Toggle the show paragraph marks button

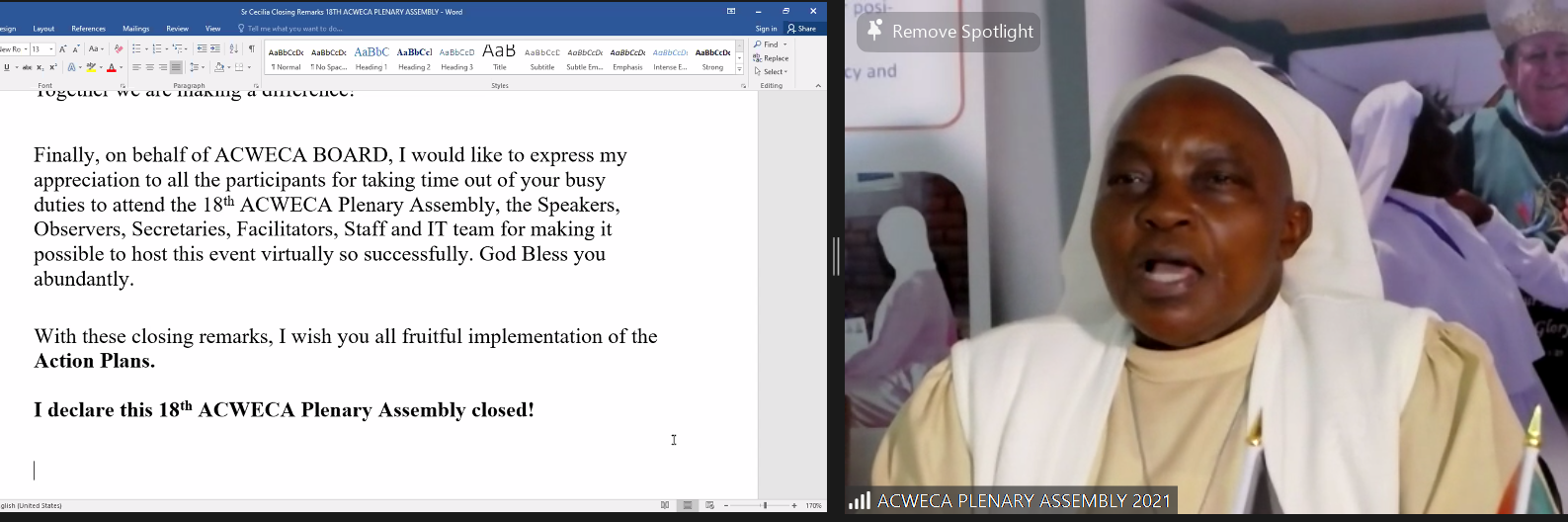pos(252,48)
